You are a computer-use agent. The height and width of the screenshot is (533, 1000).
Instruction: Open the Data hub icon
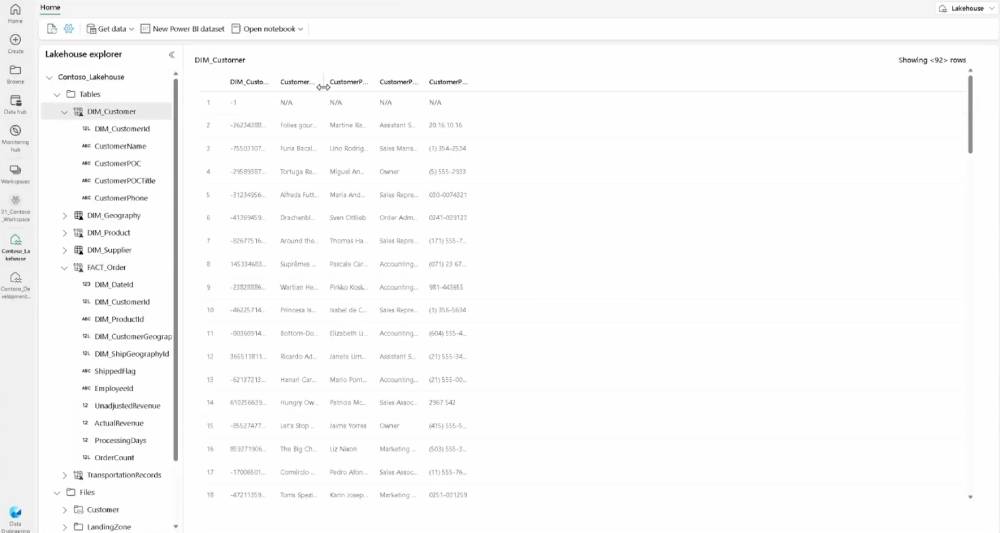pyautogui.click(x=15, y=100)
